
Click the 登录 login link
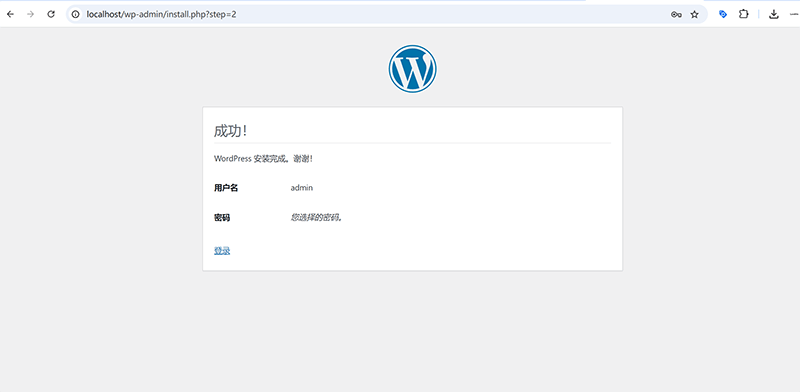[x=222, y=251]
